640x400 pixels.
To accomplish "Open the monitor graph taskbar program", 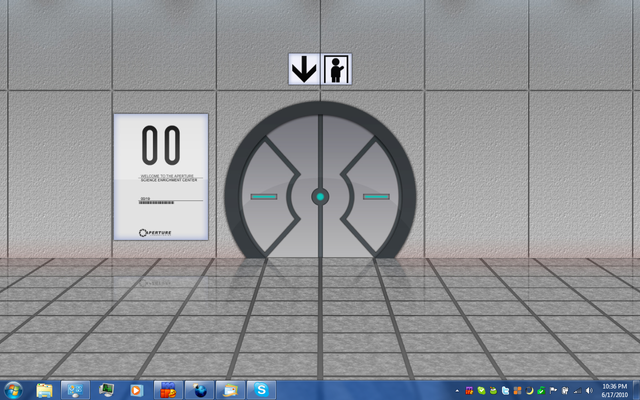I will [x=106, y=391].
